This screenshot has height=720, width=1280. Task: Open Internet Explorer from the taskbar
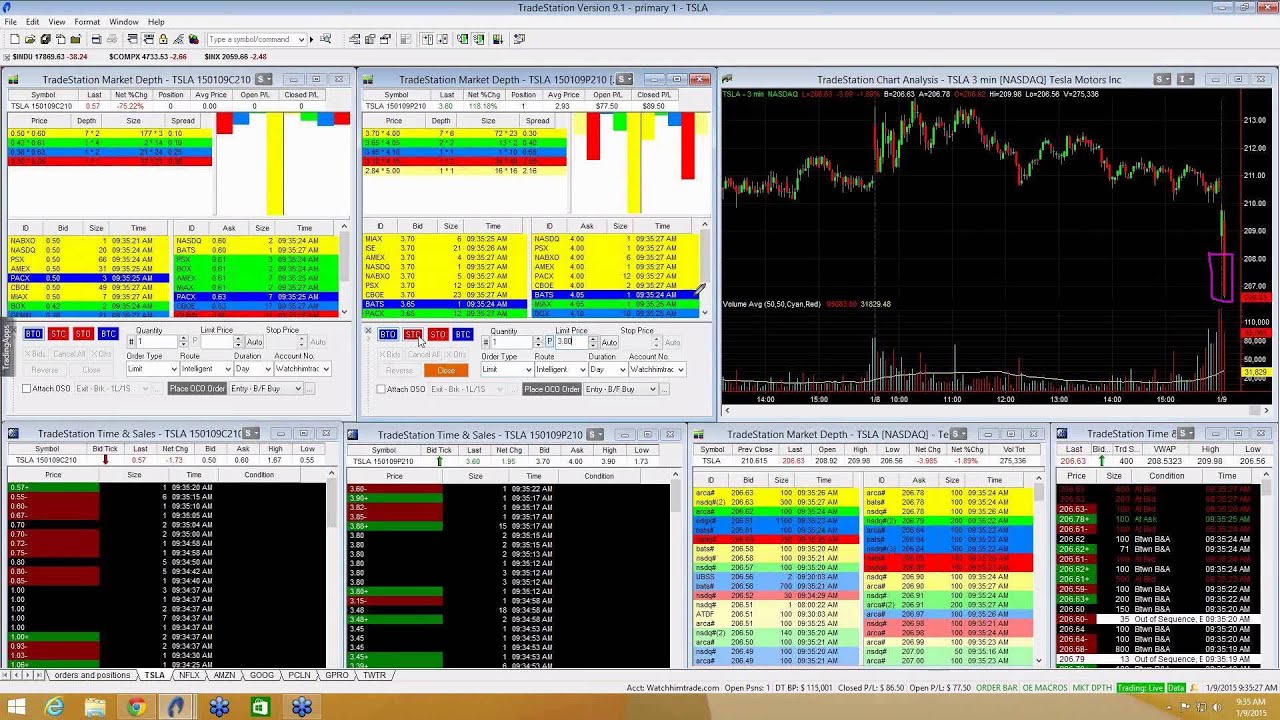[x=54, y=707]
